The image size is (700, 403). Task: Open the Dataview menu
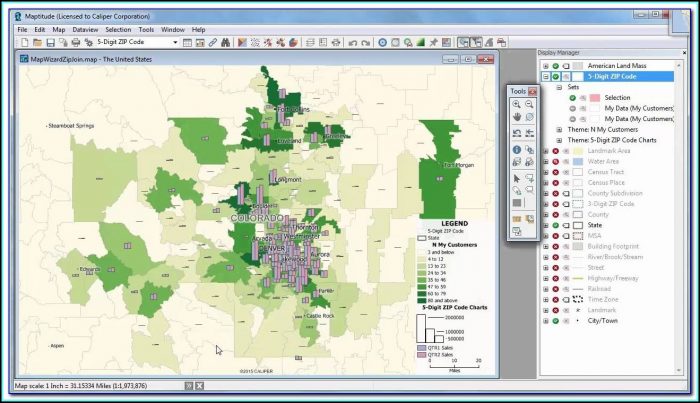(85, 29)
